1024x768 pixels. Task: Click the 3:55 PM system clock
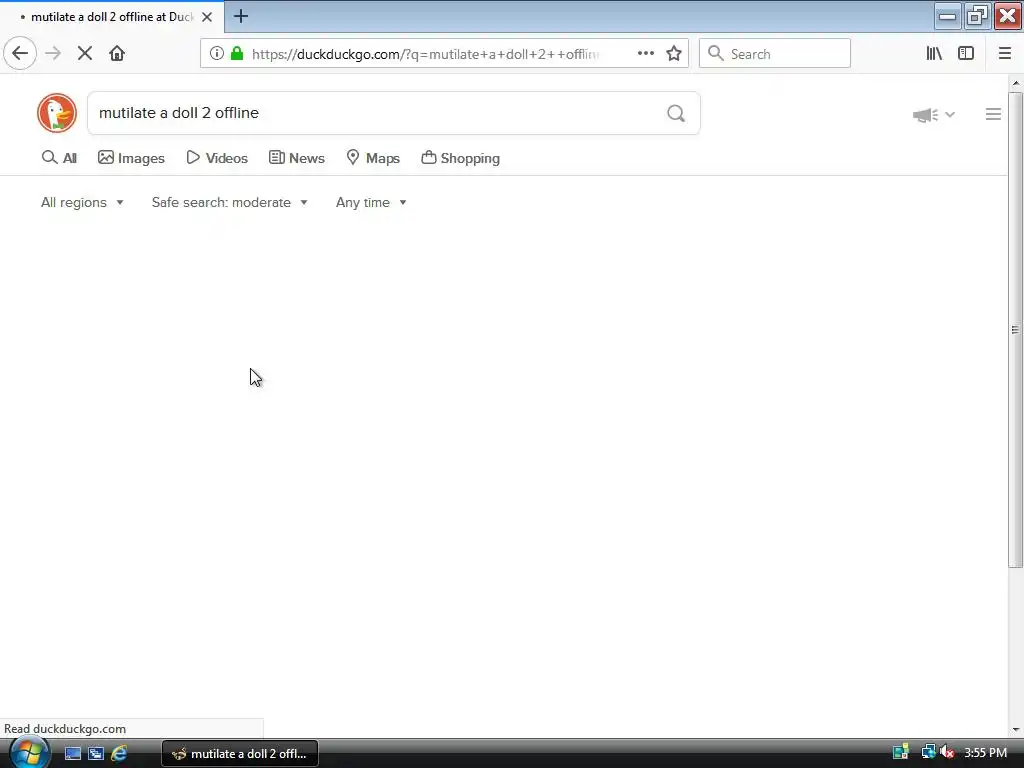[985, 752]
